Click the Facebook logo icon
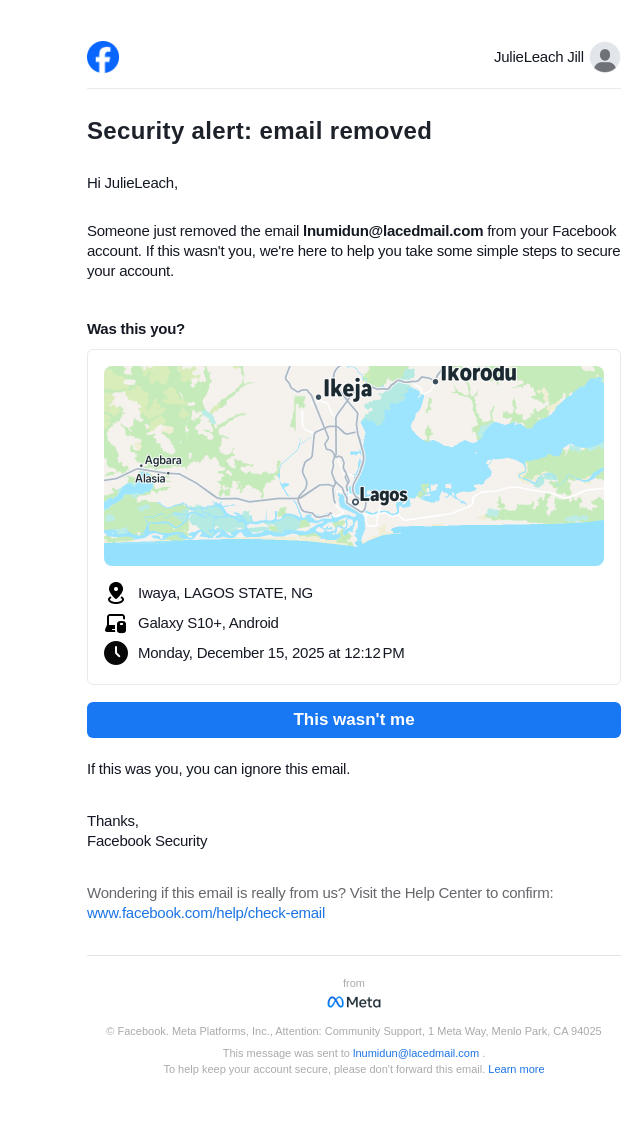Image resolution: width=624 pixels, height=1125 pixels. coord(103,57)
